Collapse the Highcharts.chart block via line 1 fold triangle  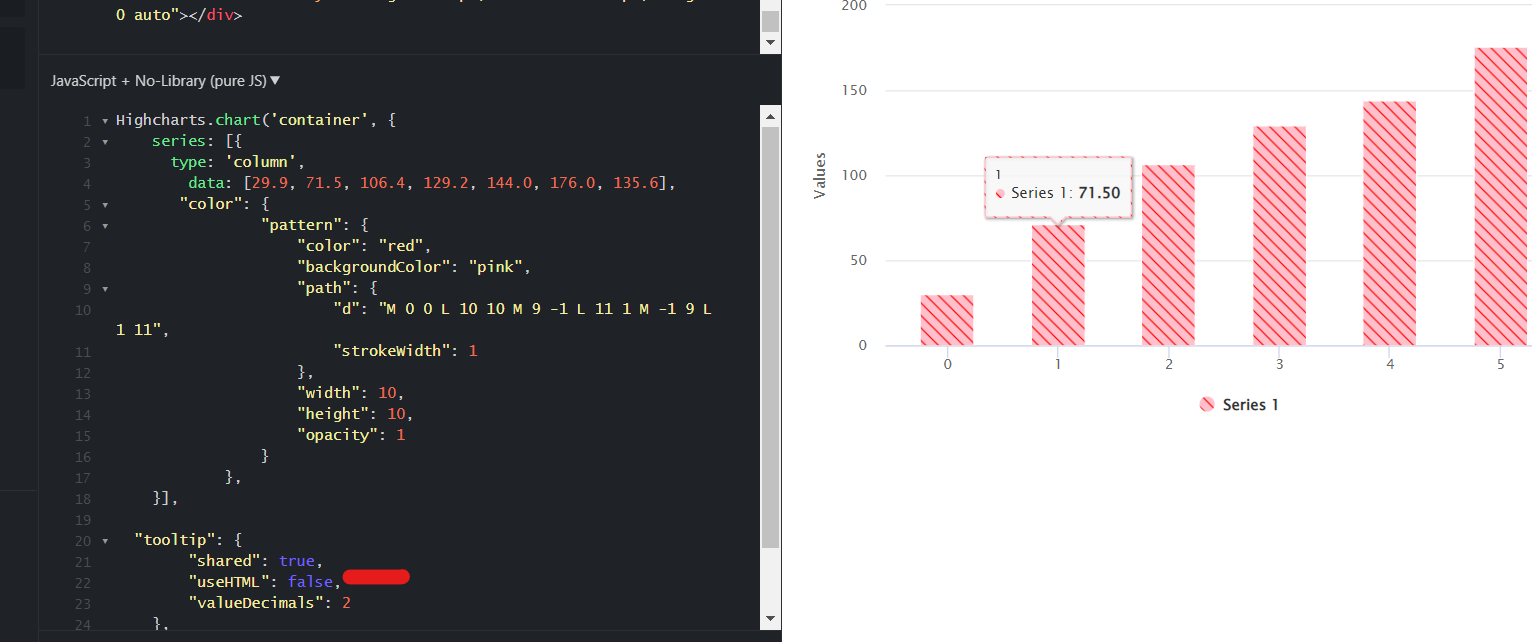(x=104, y=119)
